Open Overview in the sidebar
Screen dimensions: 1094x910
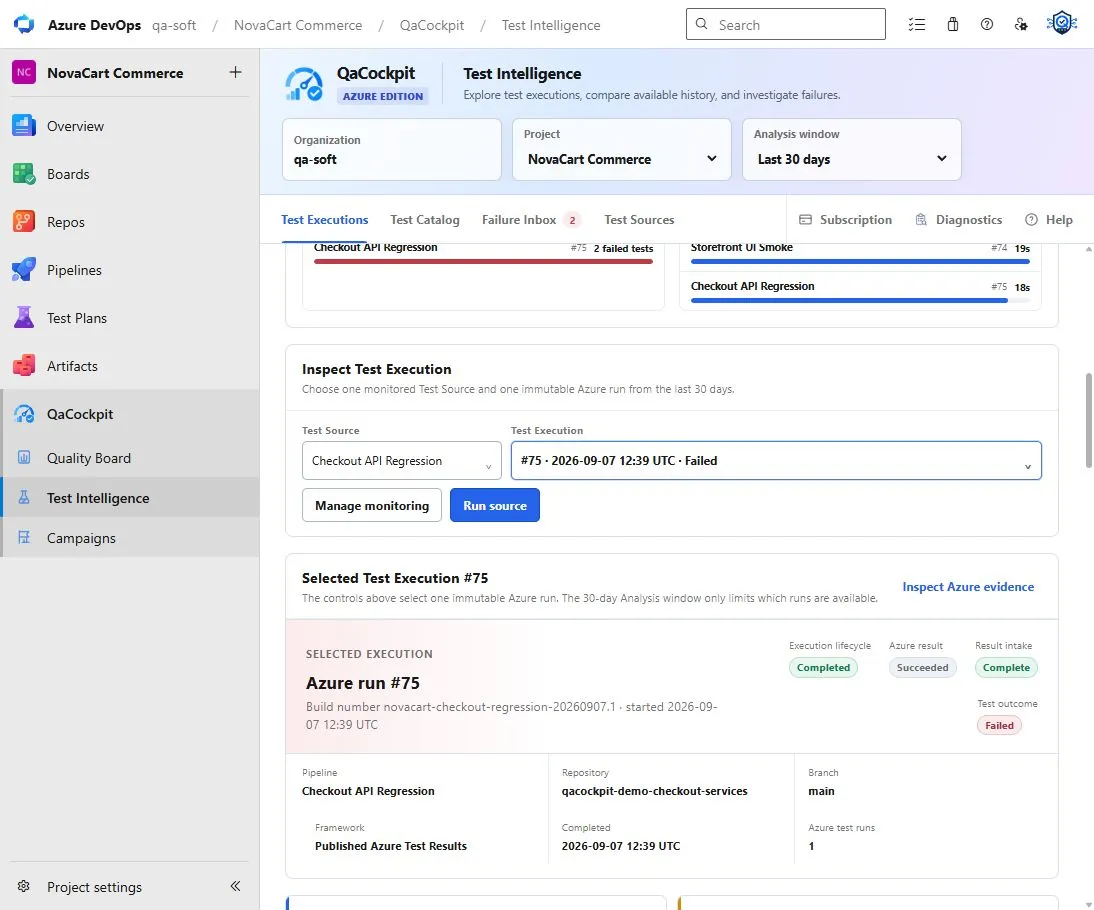(x=130, y=126)
